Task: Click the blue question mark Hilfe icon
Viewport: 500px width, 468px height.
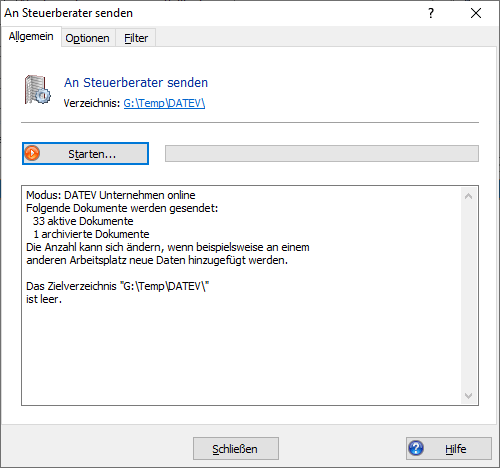Action: [416, 448]
